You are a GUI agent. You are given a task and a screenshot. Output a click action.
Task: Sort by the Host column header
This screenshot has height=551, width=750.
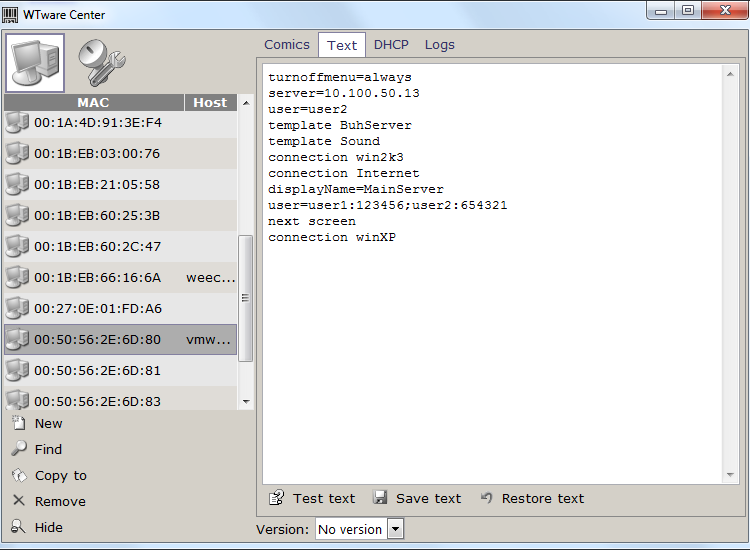tap(210, 102)
